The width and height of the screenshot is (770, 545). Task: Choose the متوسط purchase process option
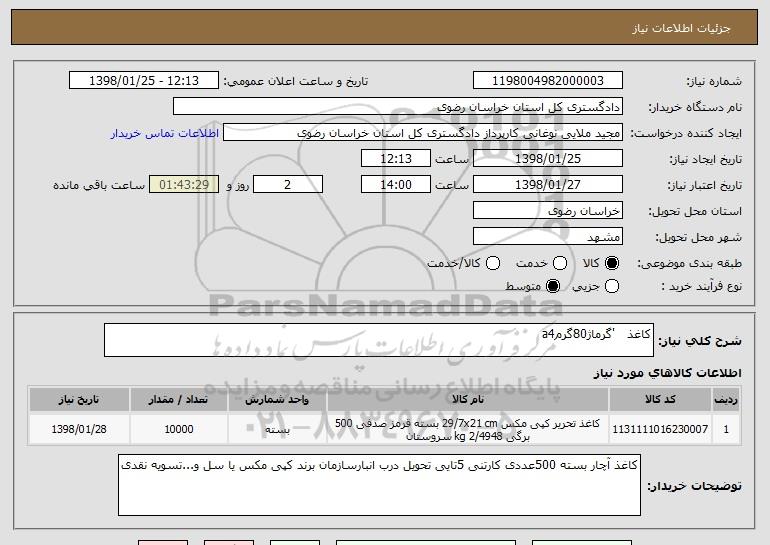pos(553,286)
